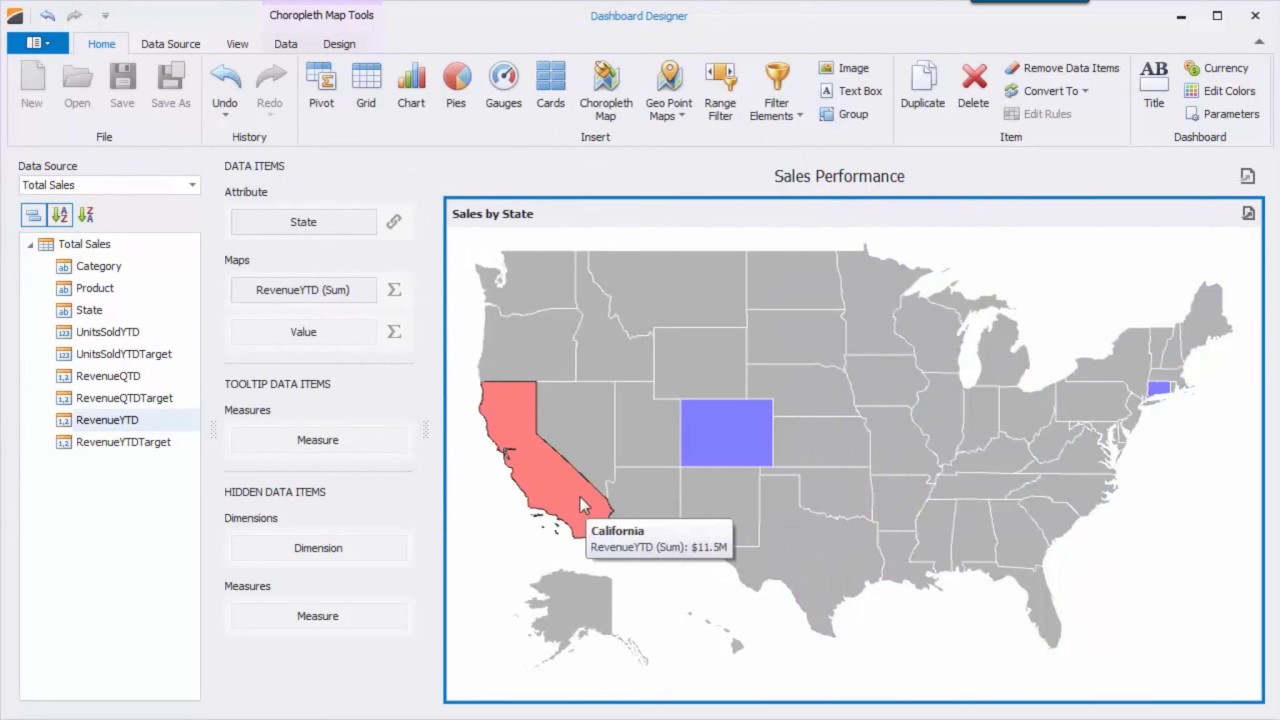The width and height of the screenshot is (1280, 720).
Task: Click the RevenueYTD (Sum) map data item
Action: click(303, 290)
